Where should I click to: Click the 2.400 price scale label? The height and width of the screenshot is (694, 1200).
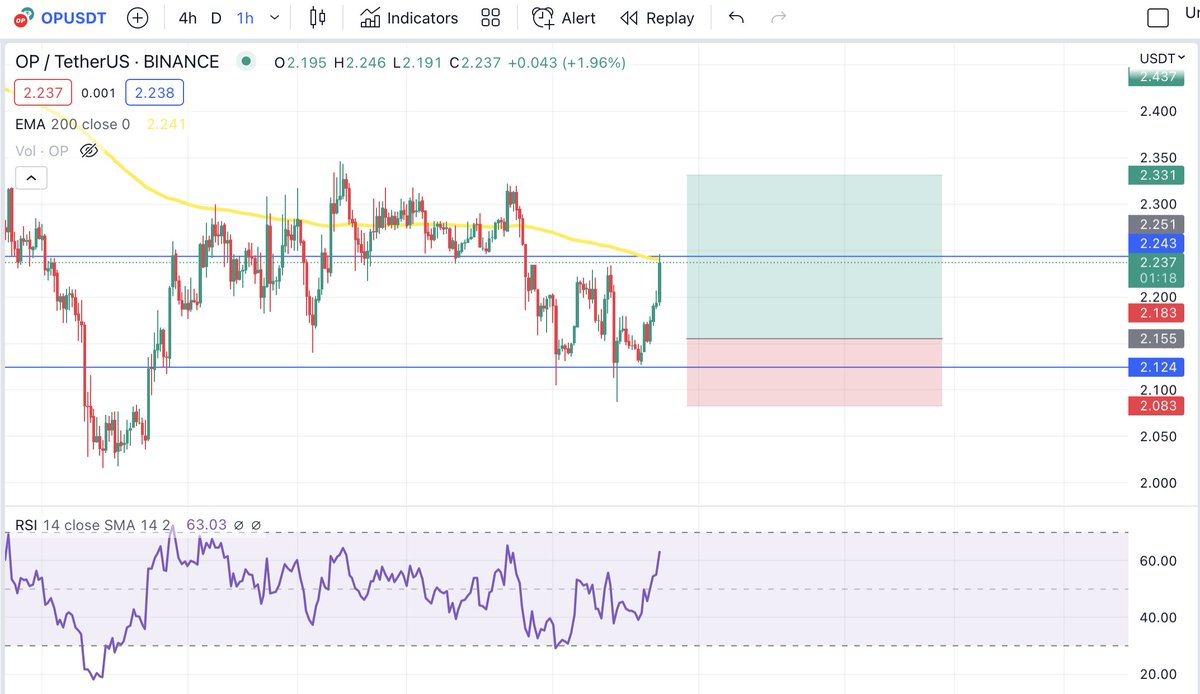(1160, 111)
